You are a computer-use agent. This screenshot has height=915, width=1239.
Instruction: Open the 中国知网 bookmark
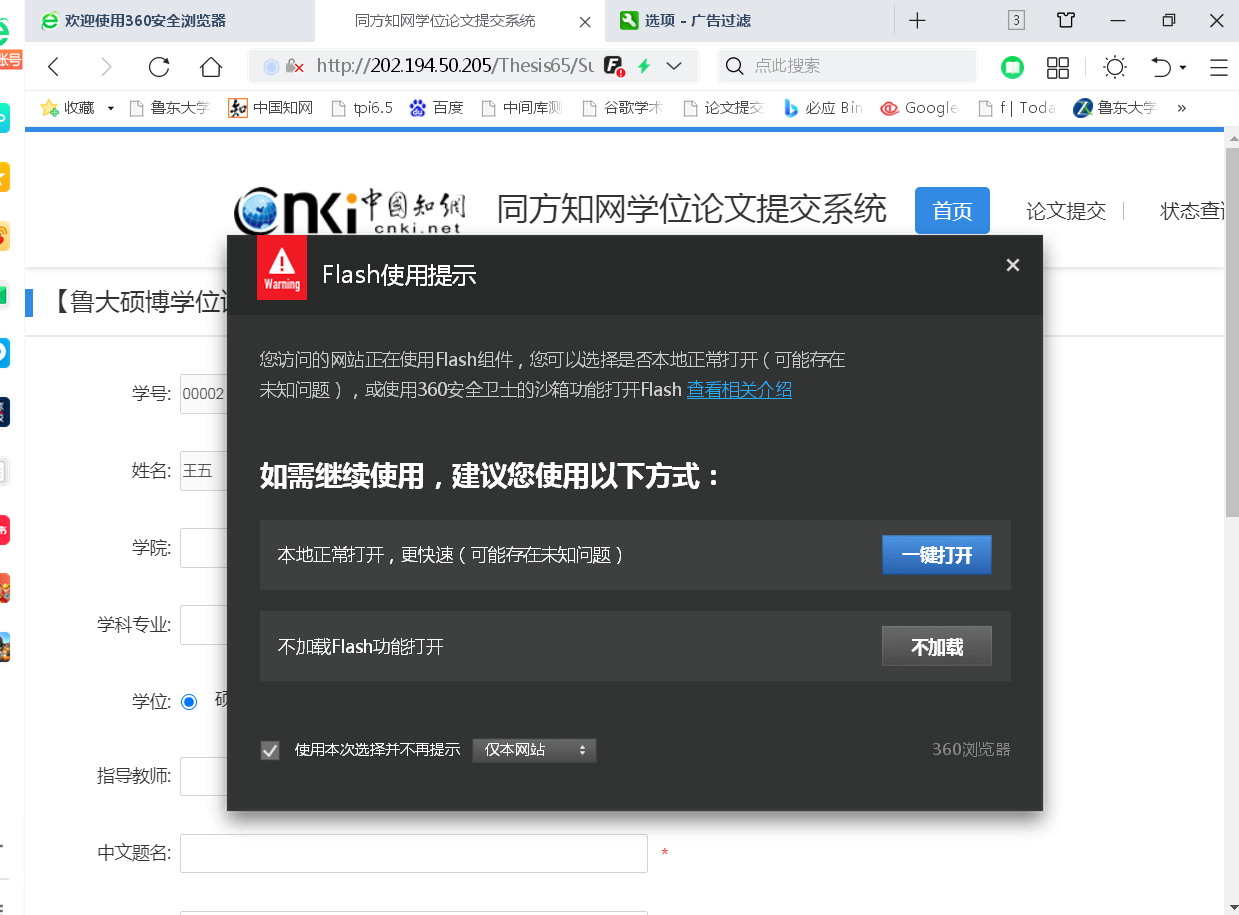(270, 108)
